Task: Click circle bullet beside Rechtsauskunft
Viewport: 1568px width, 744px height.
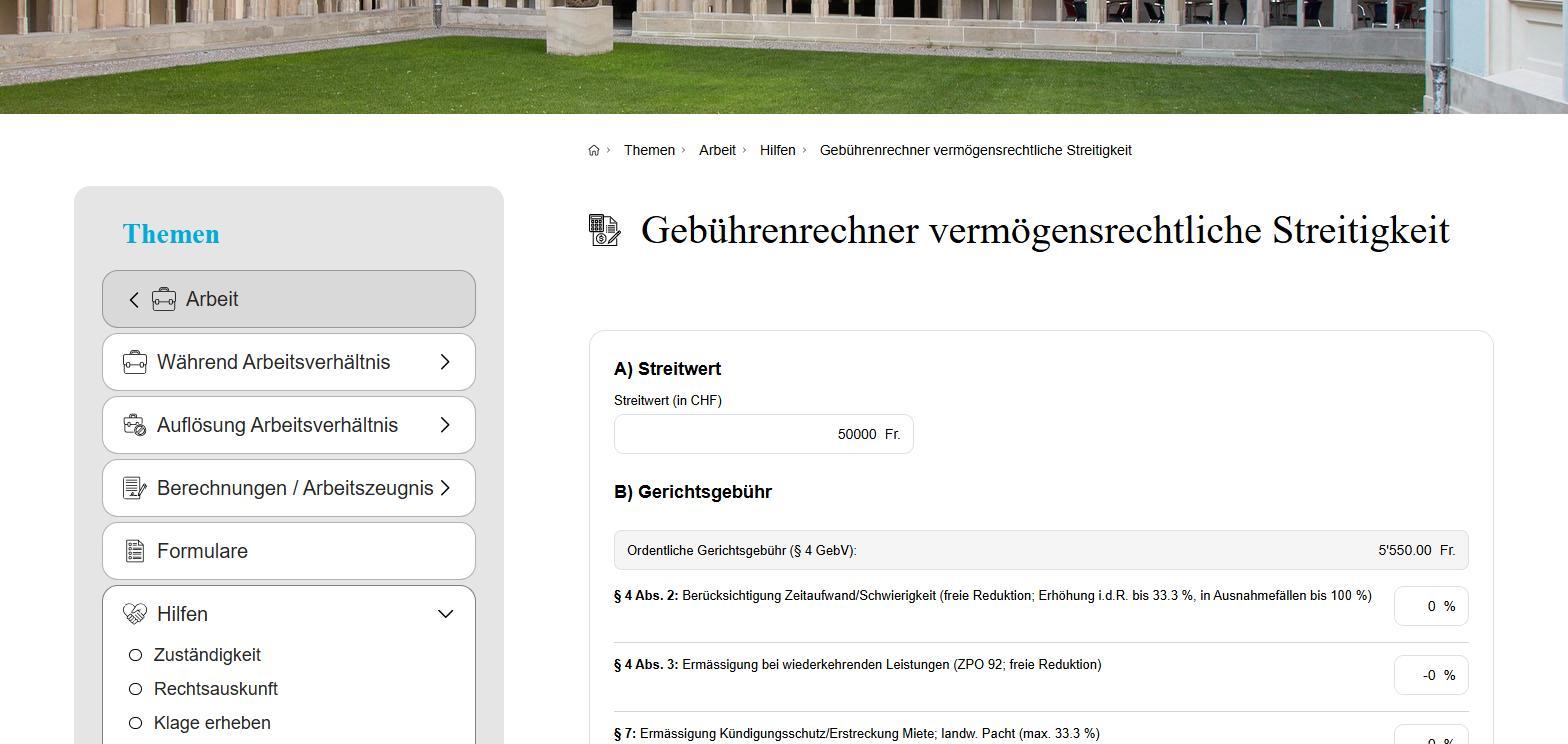Action: tap(136, 689)
